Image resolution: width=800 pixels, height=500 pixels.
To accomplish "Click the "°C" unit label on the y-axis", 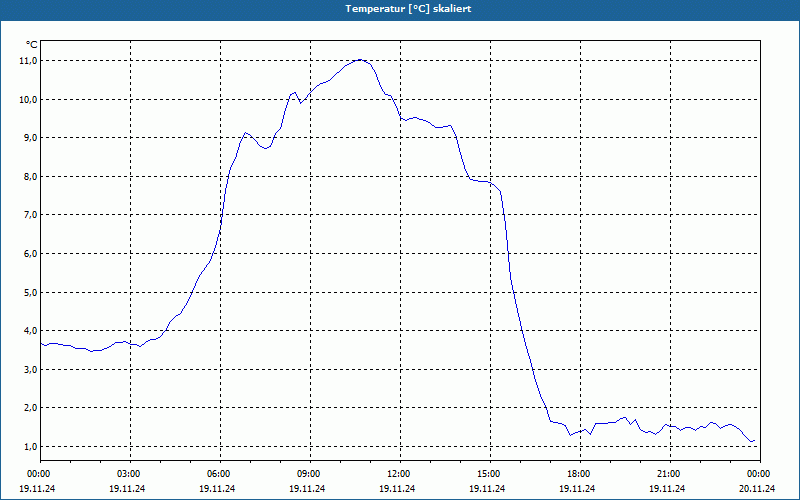I will (x=31, y=45).
